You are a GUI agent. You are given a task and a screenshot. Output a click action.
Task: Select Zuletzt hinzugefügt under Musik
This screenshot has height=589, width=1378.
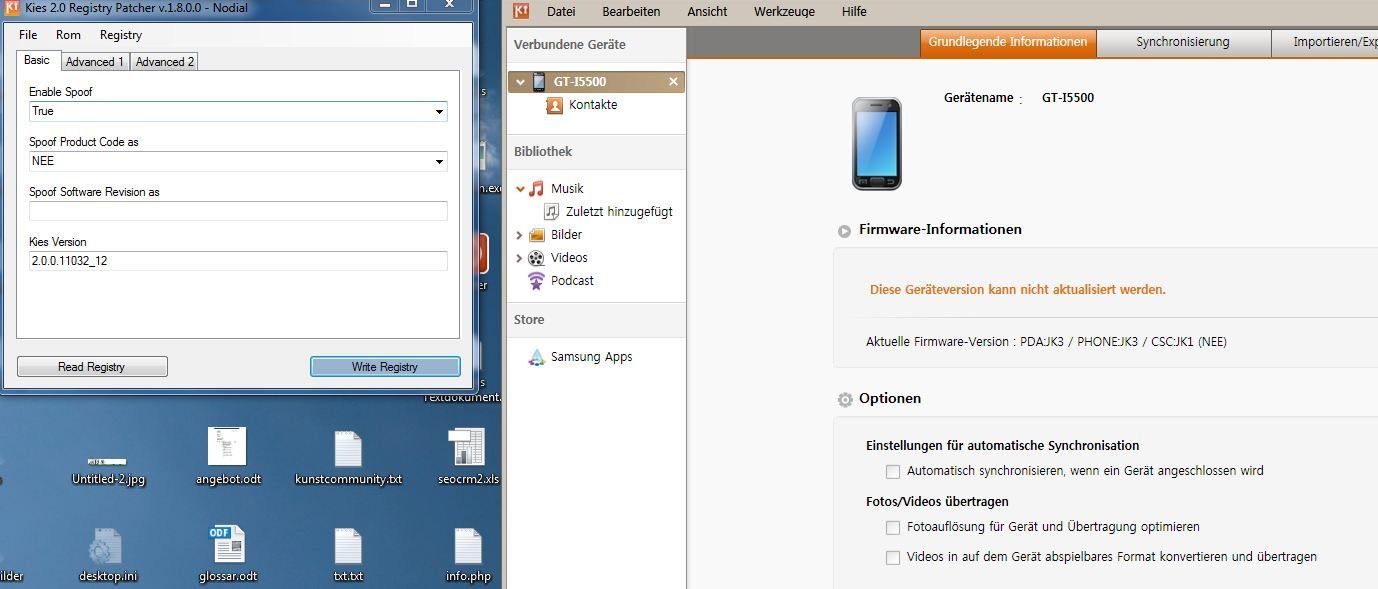619,212
